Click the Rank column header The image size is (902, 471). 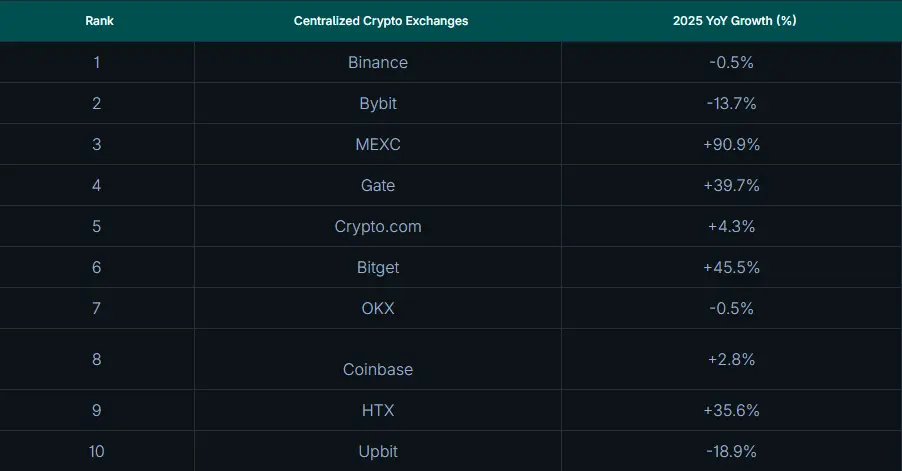click(99, 21)
